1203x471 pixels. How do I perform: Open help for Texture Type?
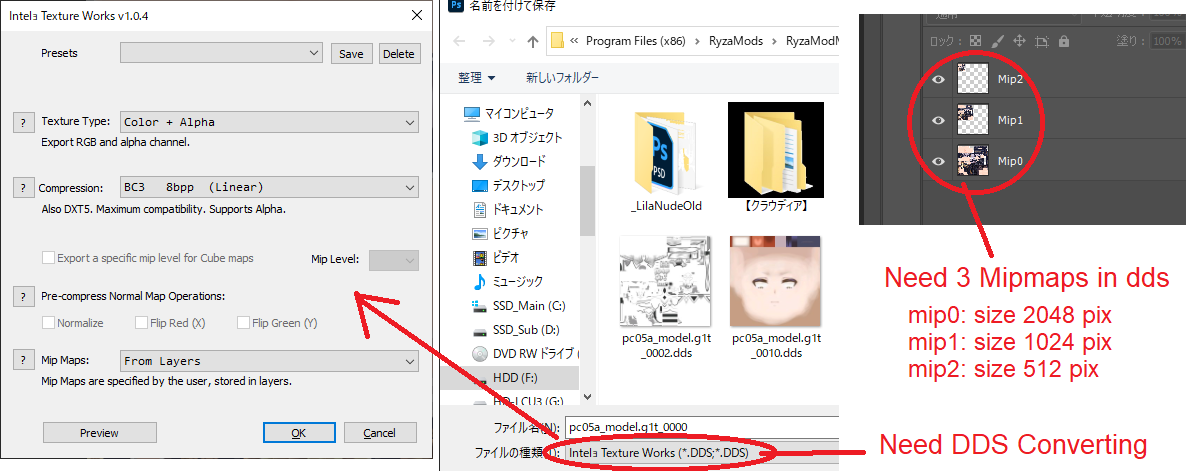23,122
